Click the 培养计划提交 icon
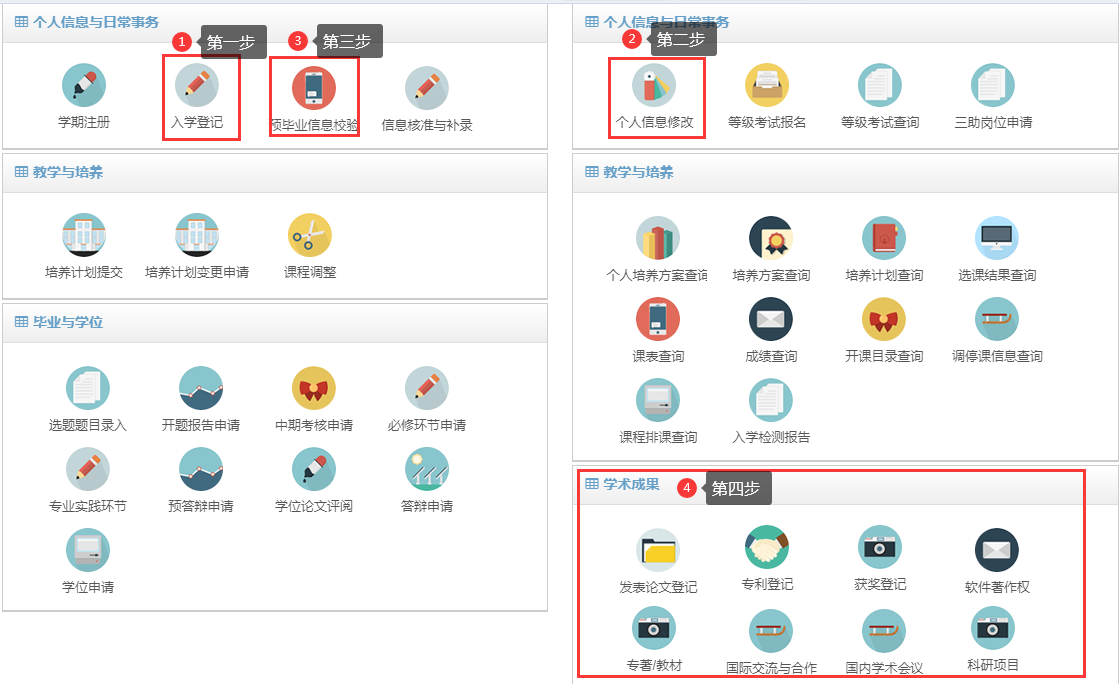Image resolution: width=1119 pixels, height=684 pixels. click(x=84, y=236)
